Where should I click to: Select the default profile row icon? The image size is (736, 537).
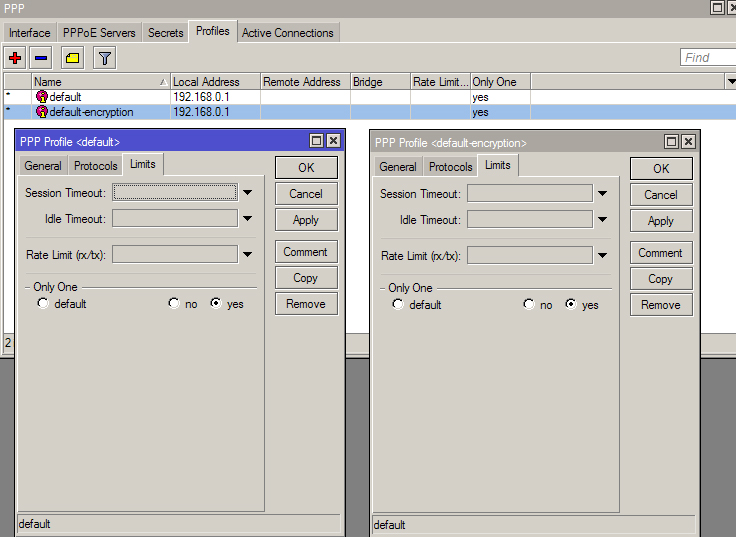point(42,97)
